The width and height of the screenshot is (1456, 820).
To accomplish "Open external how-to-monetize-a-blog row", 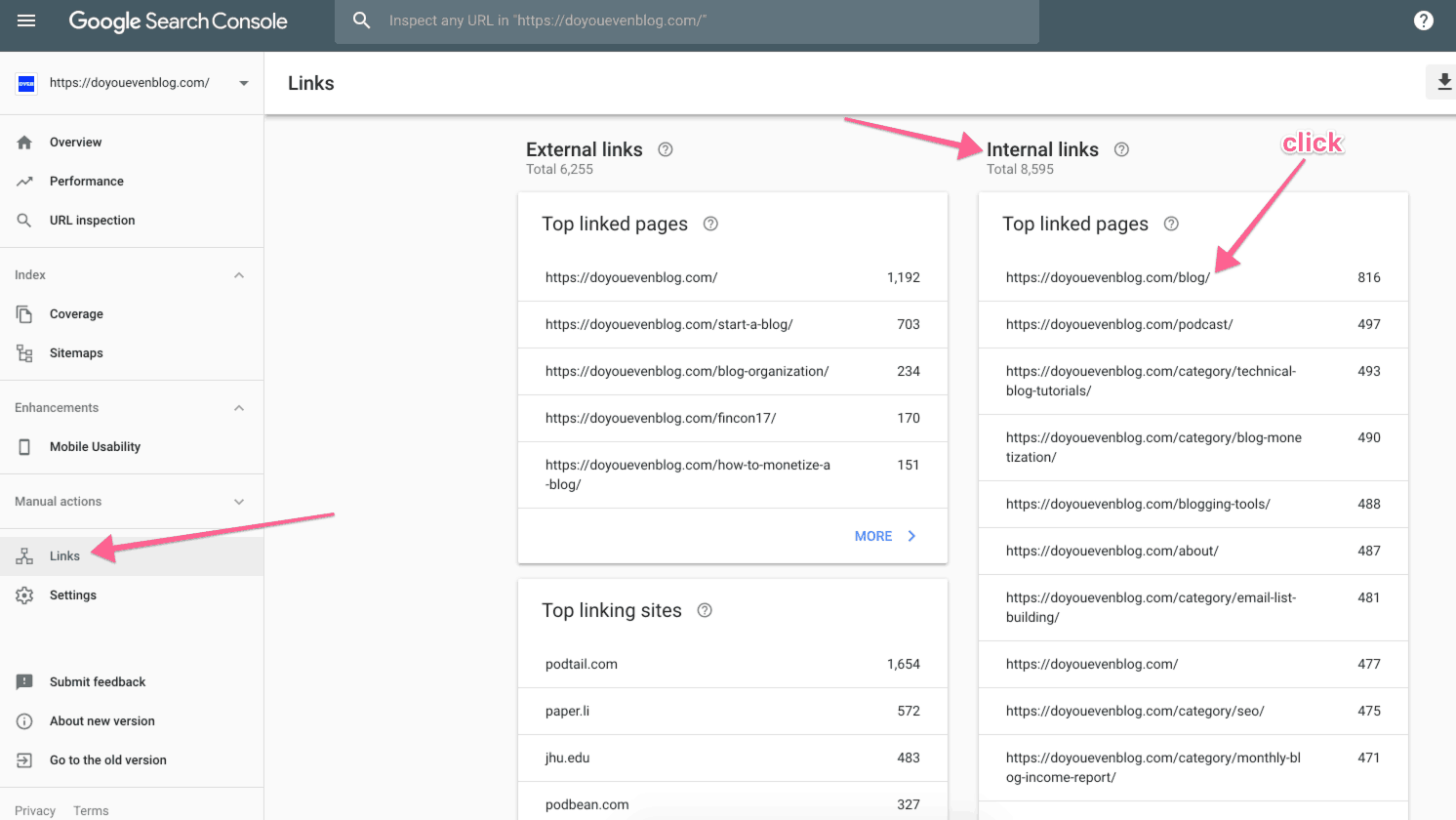I will (x=733, y=475).
